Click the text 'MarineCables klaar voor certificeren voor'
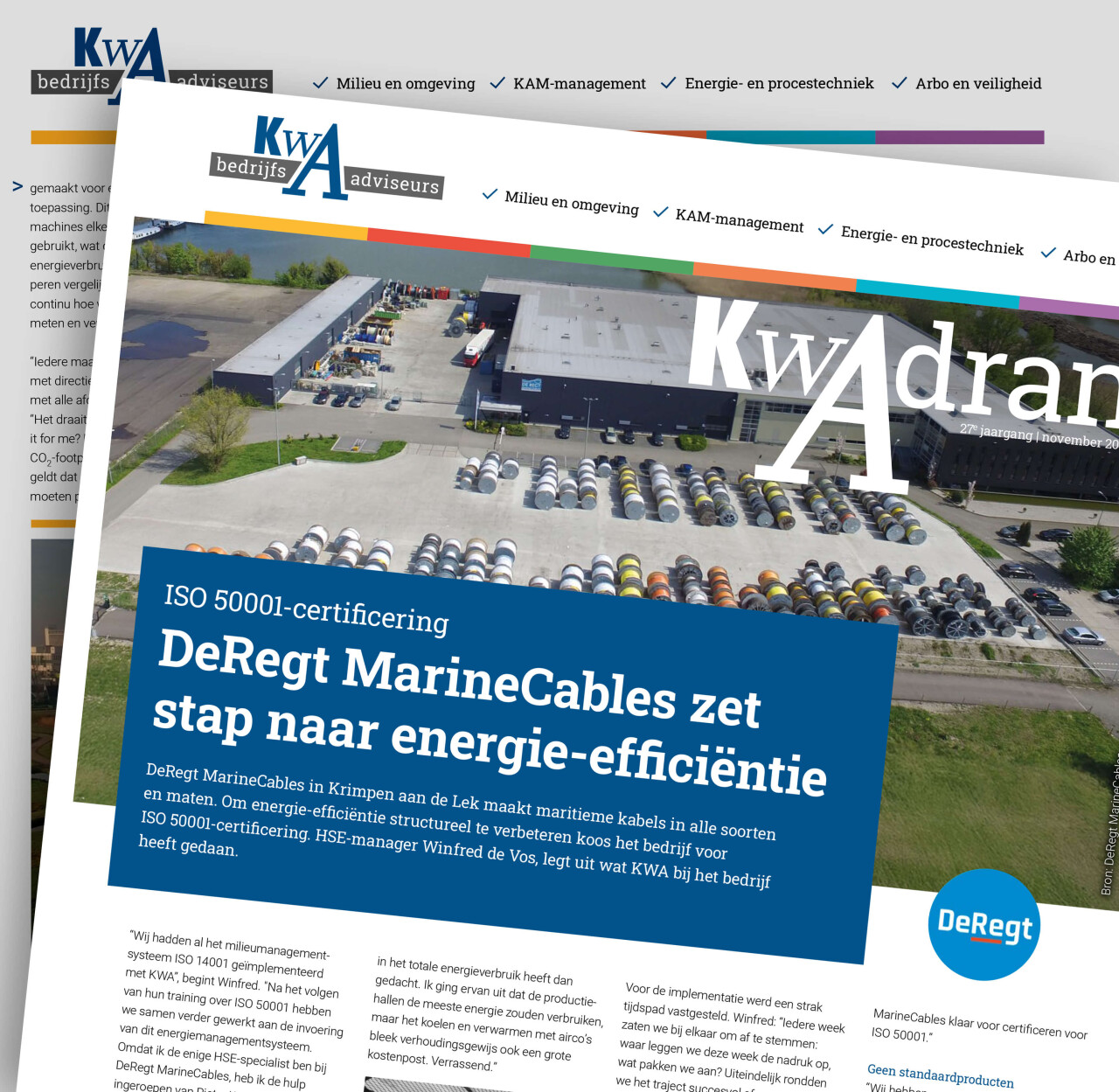 click(x=981, y=1023)
